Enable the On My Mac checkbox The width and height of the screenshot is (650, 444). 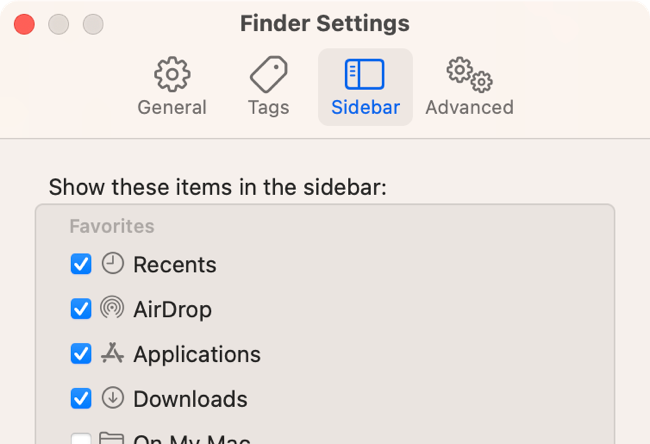click(81, 439)
